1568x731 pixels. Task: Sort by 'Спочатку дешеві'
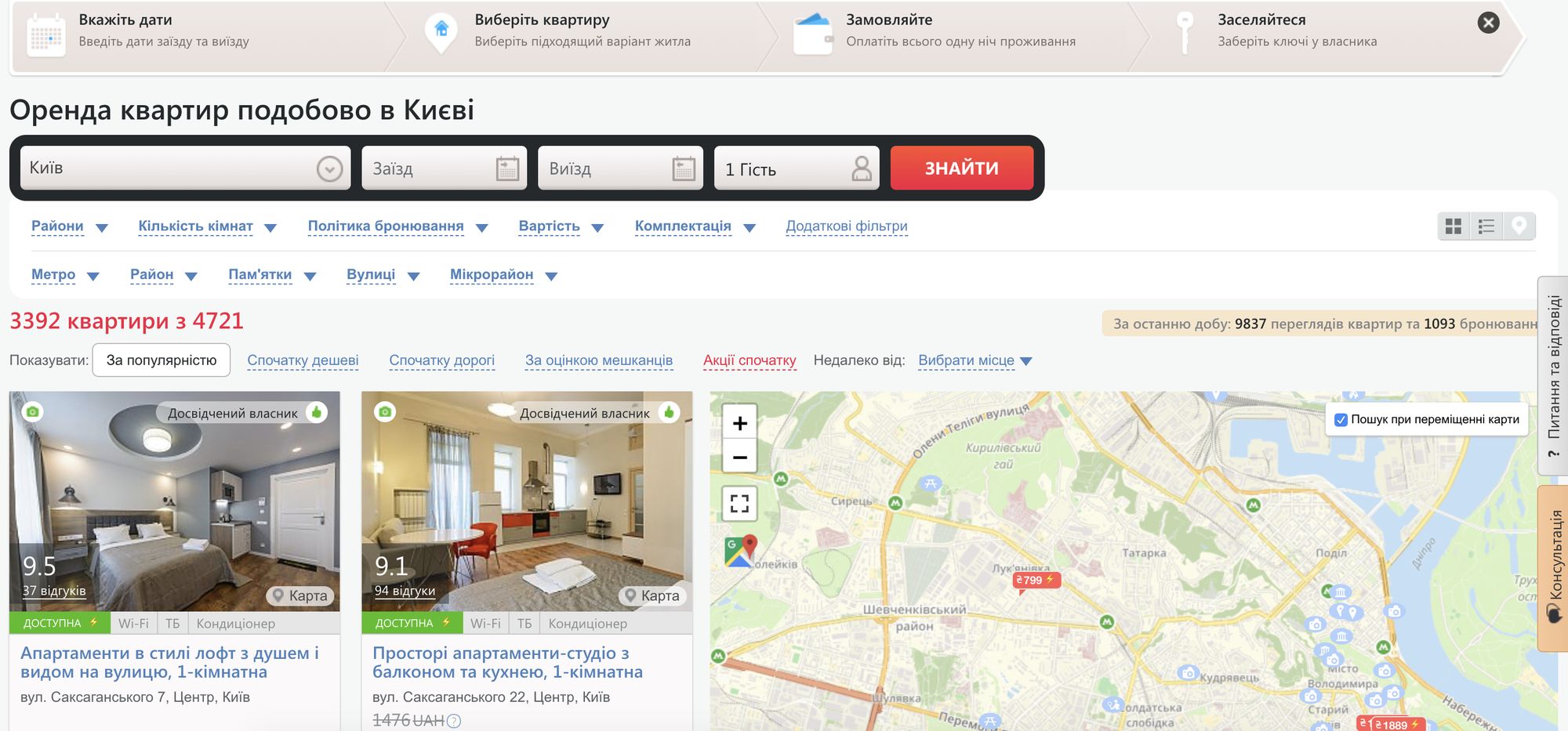pos(303,360)
